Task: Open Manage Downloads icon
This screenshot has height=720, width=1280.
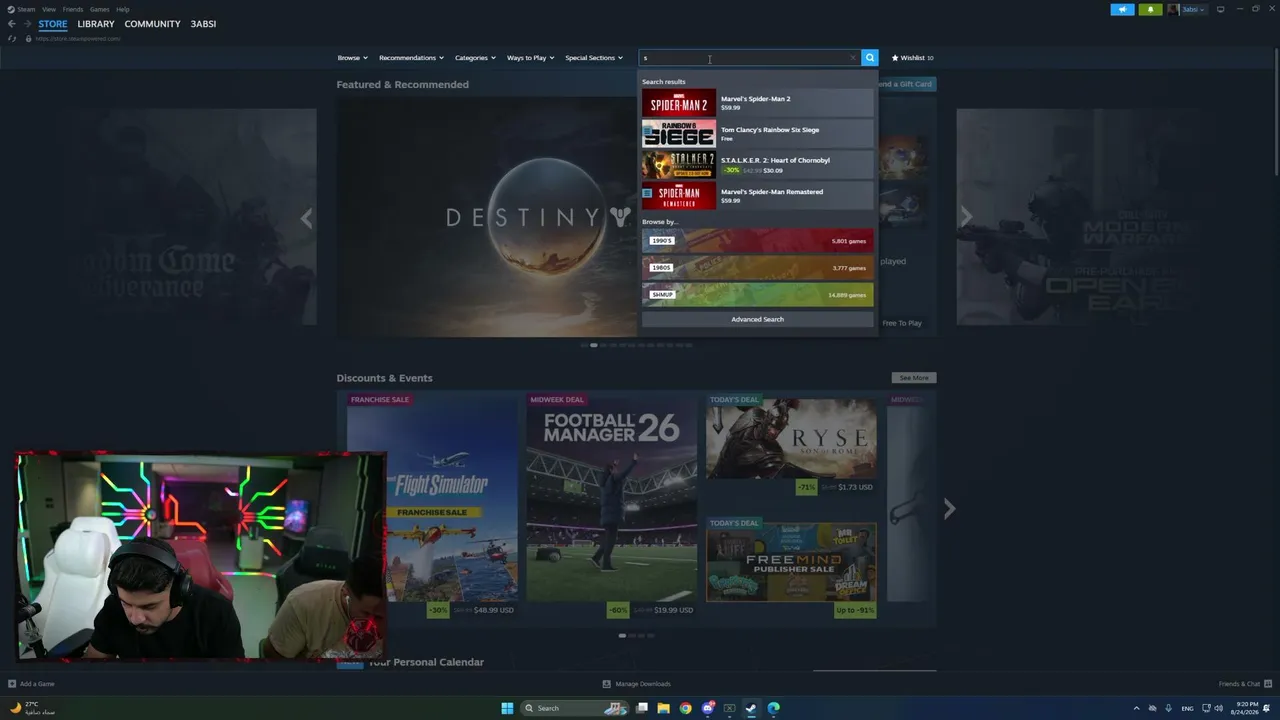Action: pyautogui.click(x=606, y=684)
